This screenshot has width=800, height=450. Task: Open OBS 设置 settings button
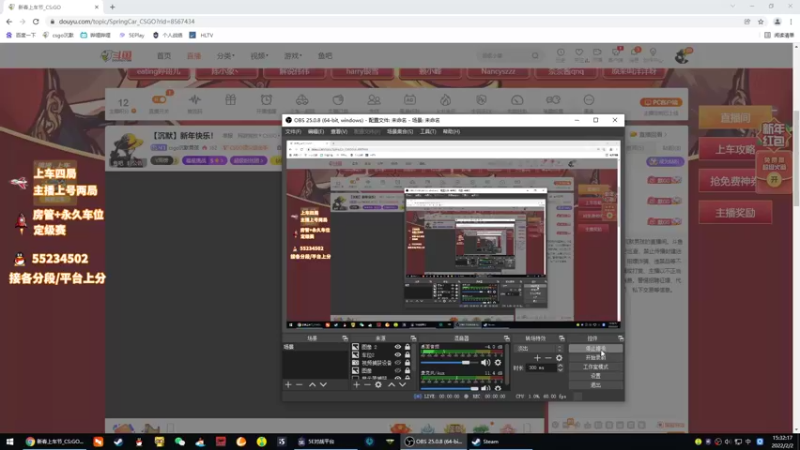tap(595, 376)
